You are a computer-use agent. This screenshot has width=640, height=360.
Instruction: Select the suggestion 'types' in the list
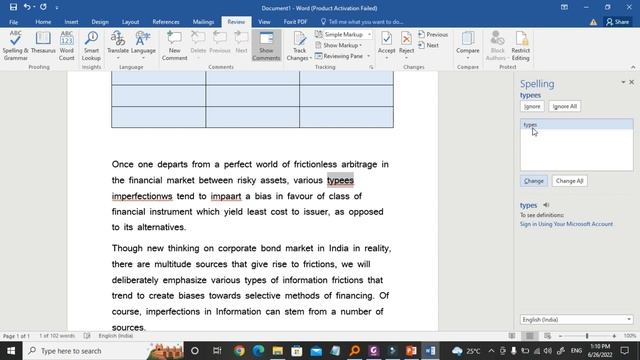[x=576, y=124]
